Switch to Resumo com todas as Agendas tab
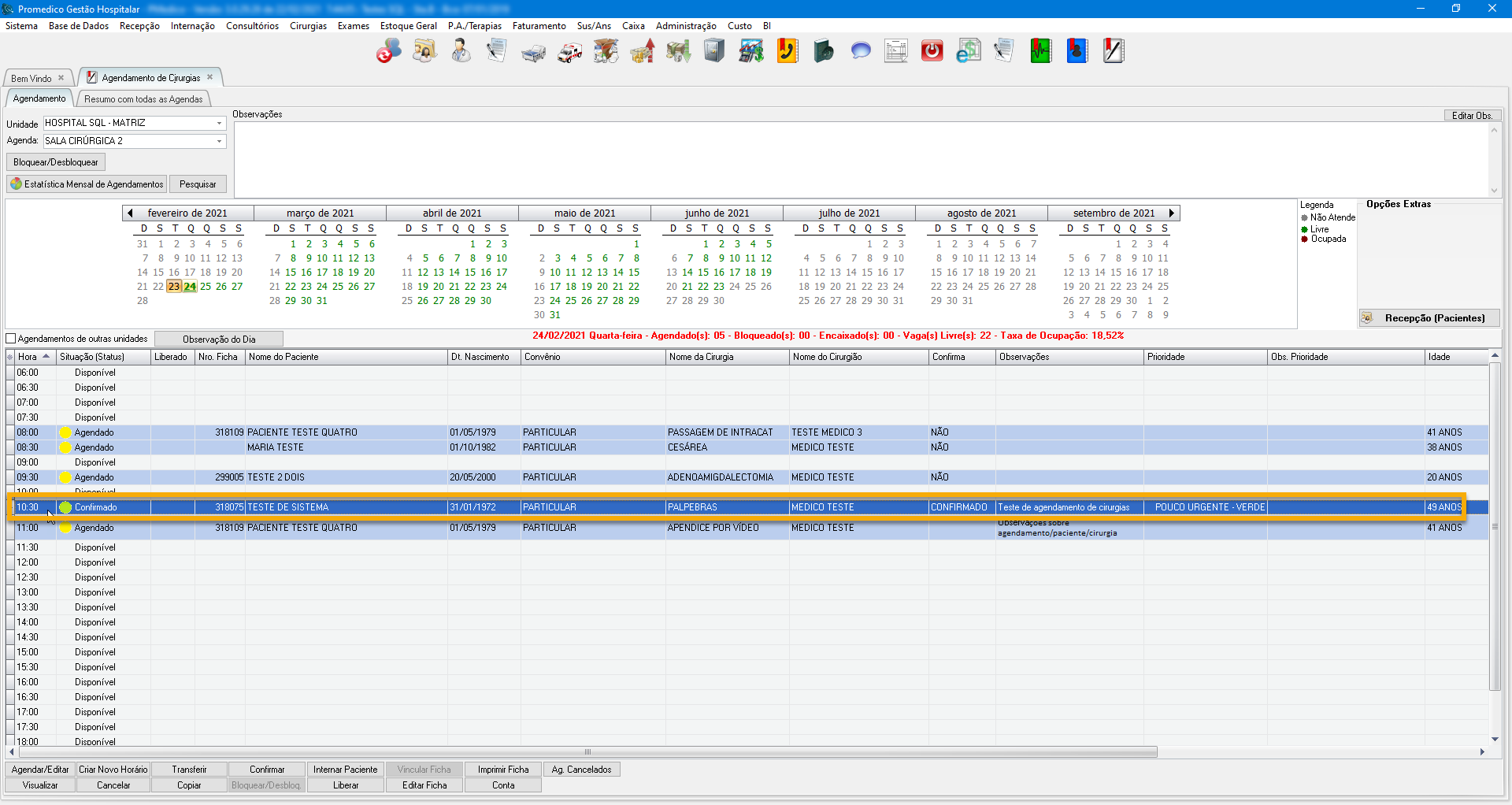The image size is (1512, 805). [143, 99]
